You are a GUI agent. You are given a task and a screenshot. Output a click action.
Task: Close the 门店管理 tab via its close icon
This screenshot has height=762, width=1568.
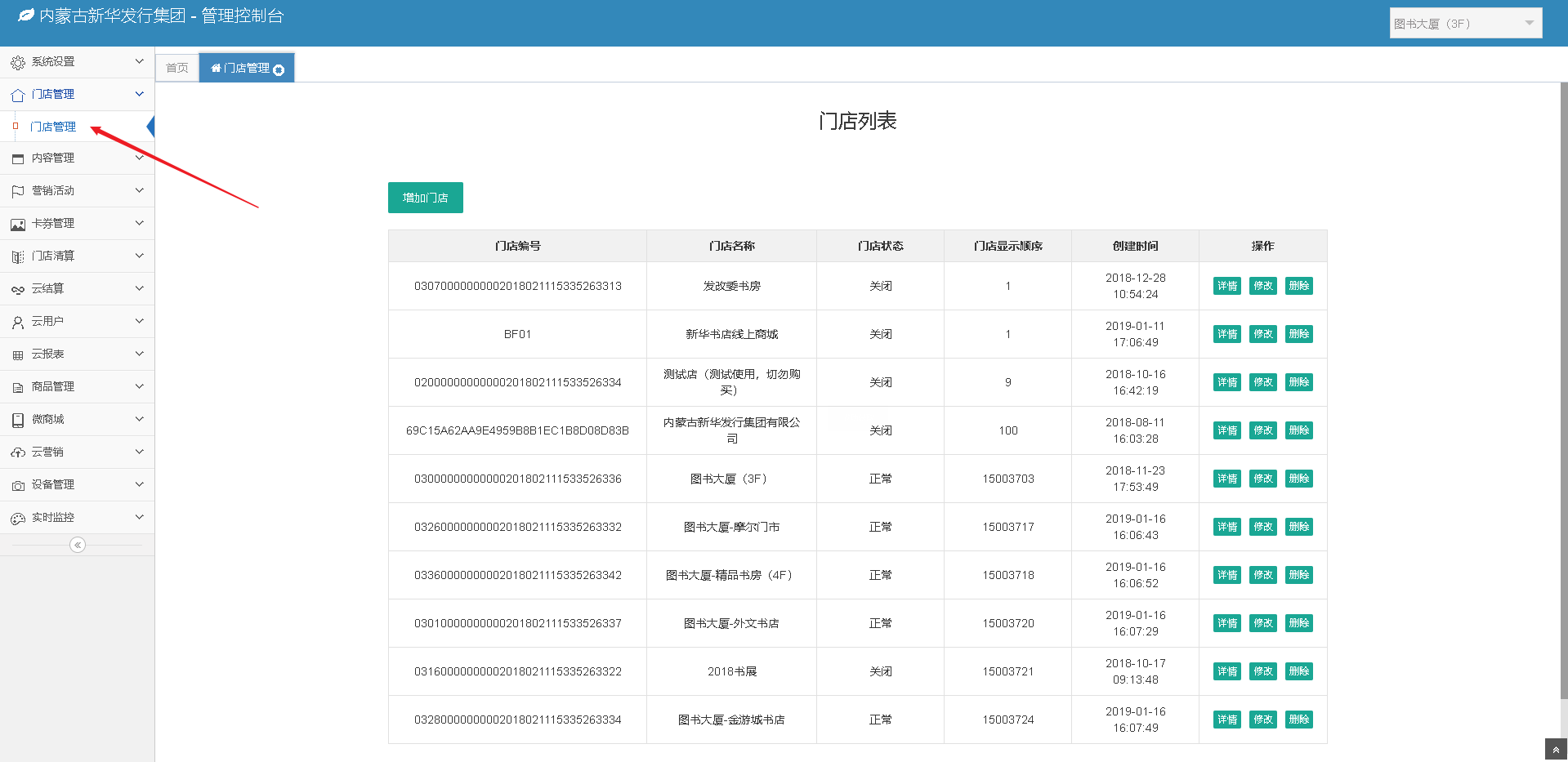[279, 70]
